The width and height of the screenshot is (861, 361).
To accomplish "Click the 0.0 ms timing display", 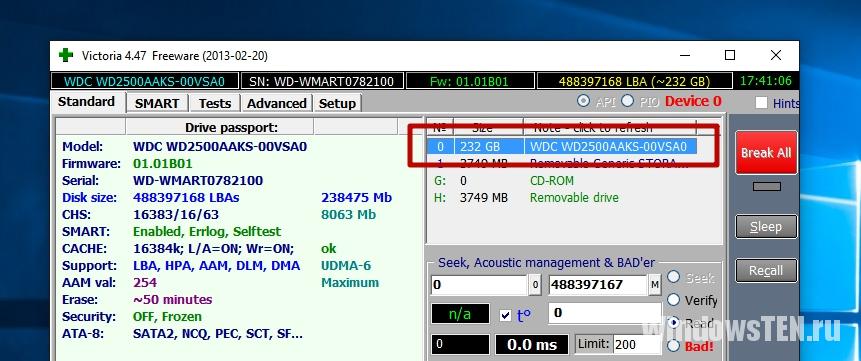I will click(532, 345).
